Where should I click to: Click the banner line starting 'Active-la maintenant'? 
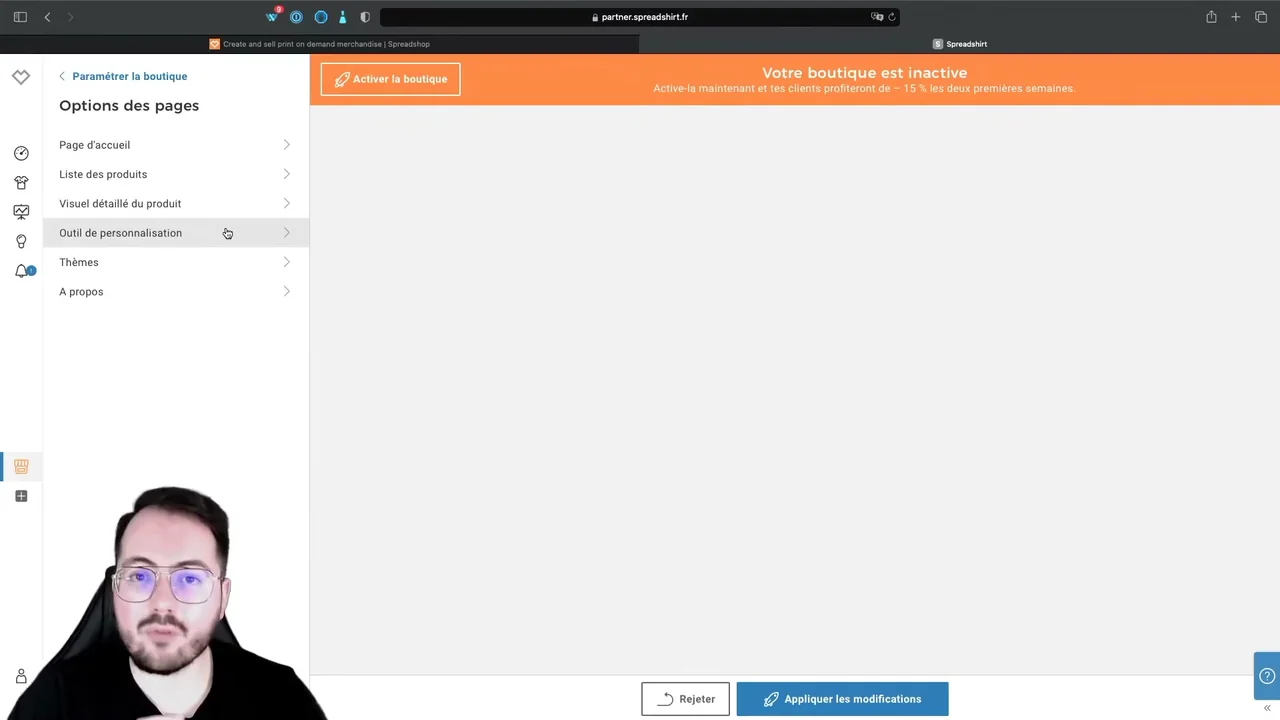864,89
